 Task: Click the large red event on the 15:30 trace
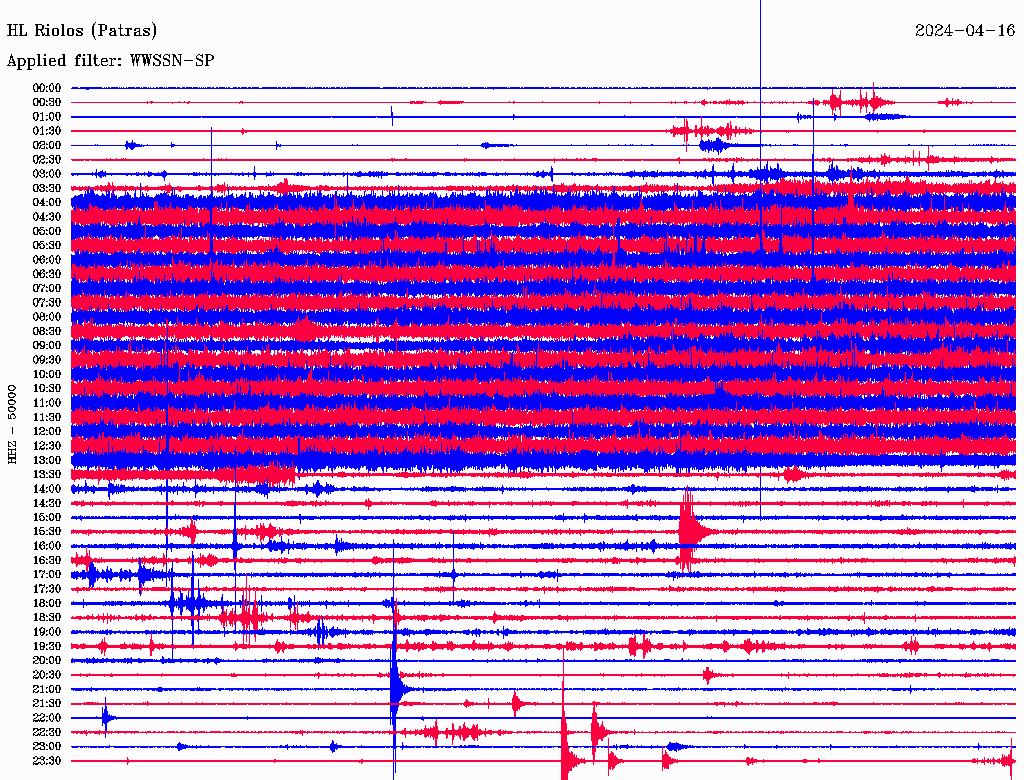pos(689,530)
